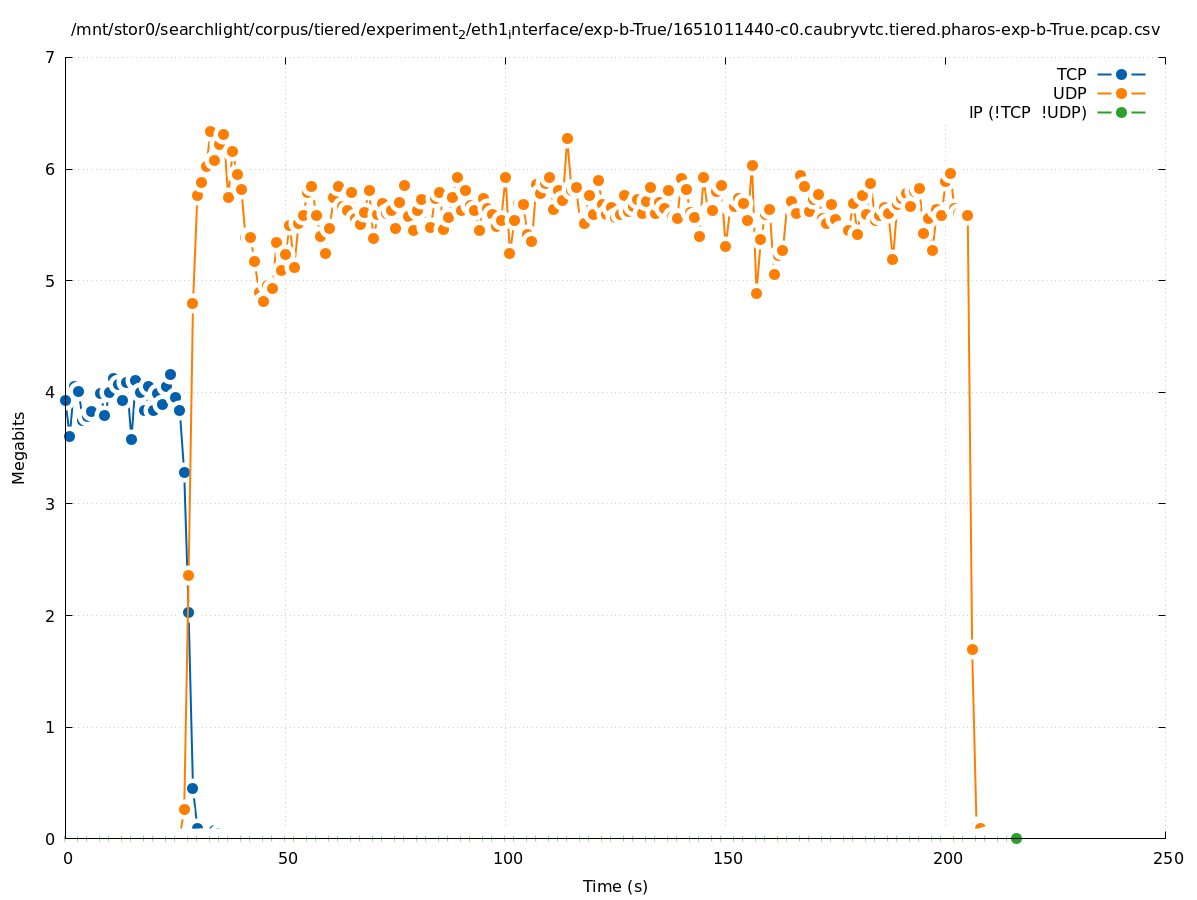The width and height of the screenshot is (1197, 900).
Task: Click the Megabits y-axis label
Action: click(19, 447)
